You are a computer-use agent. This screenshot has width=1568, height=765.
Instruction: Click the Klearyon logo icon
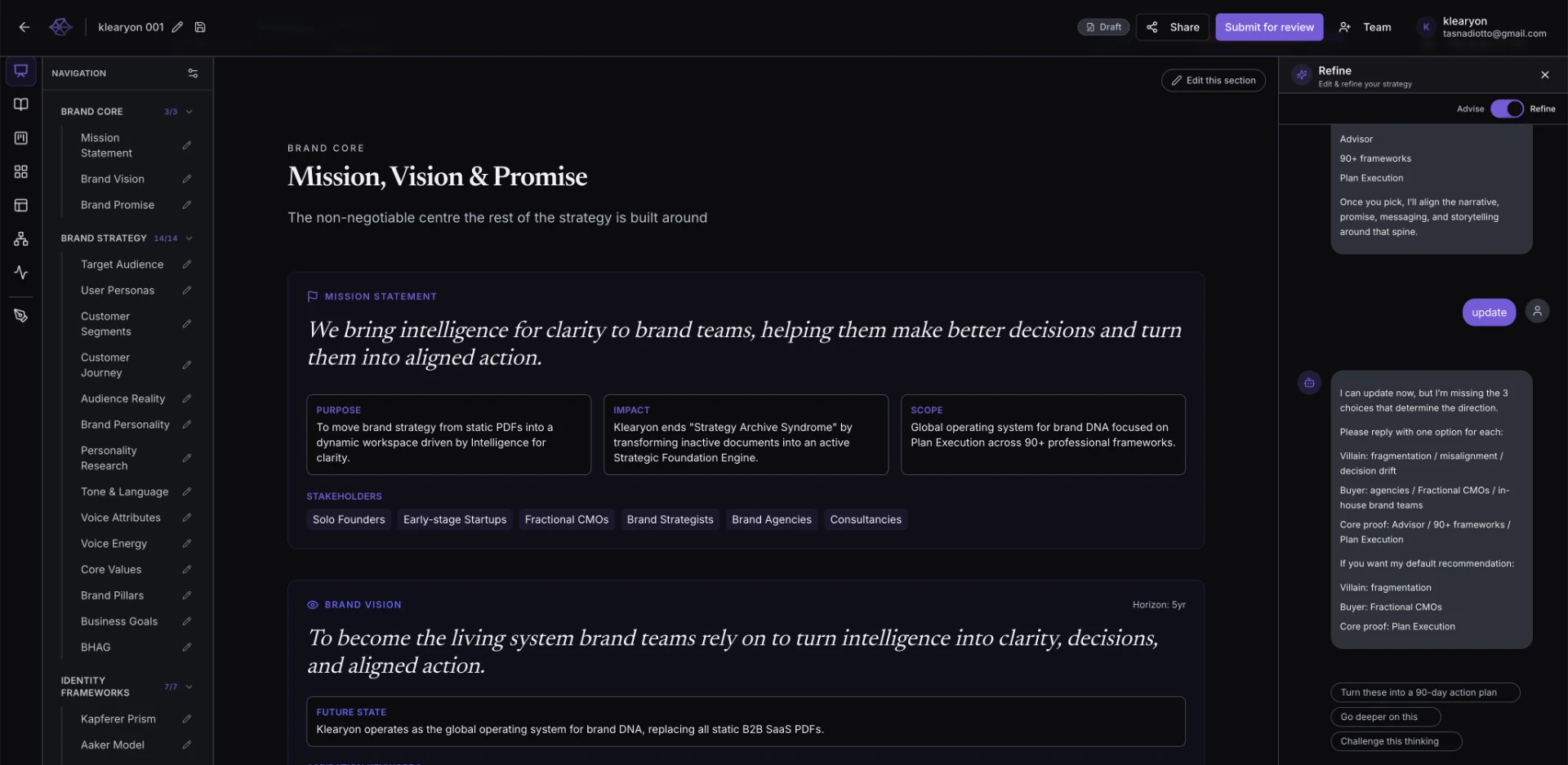coord(60,27)
